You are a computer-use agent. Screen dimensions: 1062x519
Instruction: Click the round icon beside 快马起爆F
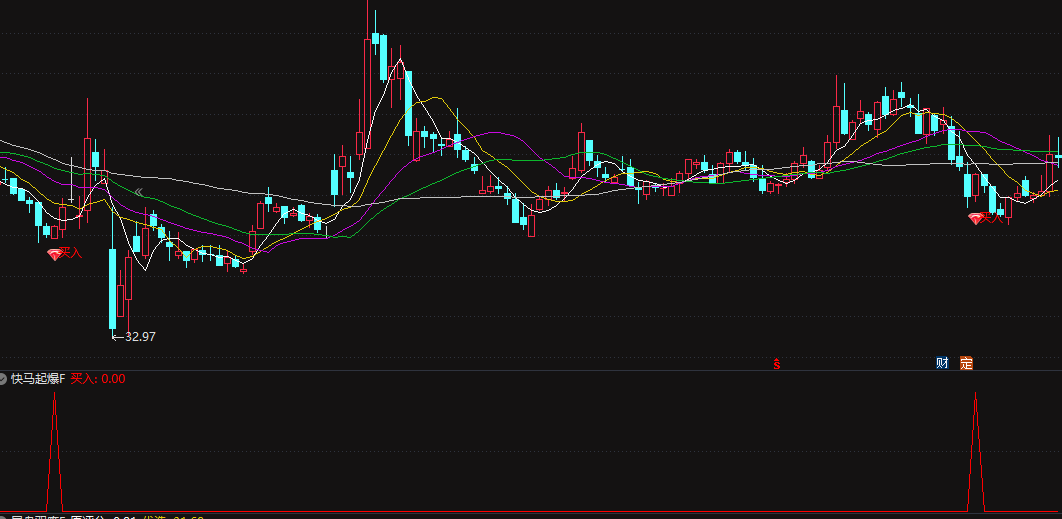coord(4,380)
